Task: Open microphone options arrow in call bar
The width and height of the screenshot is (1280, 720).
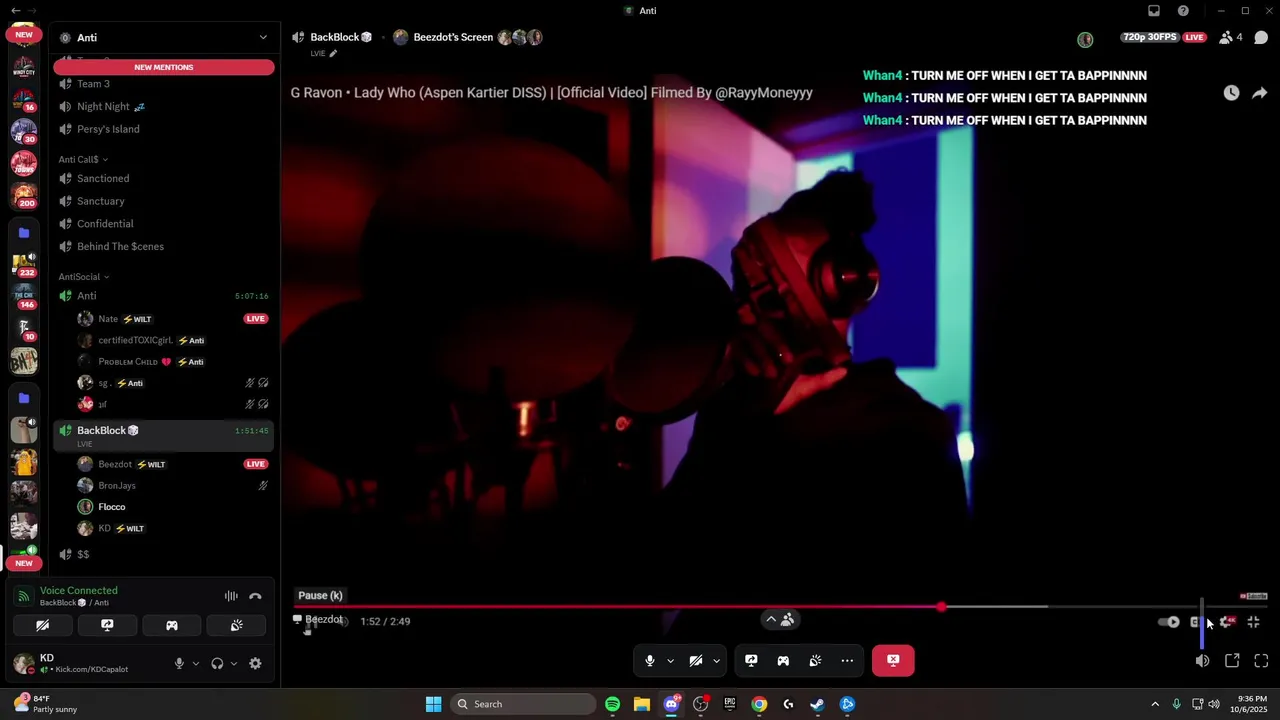Action: 670,660
